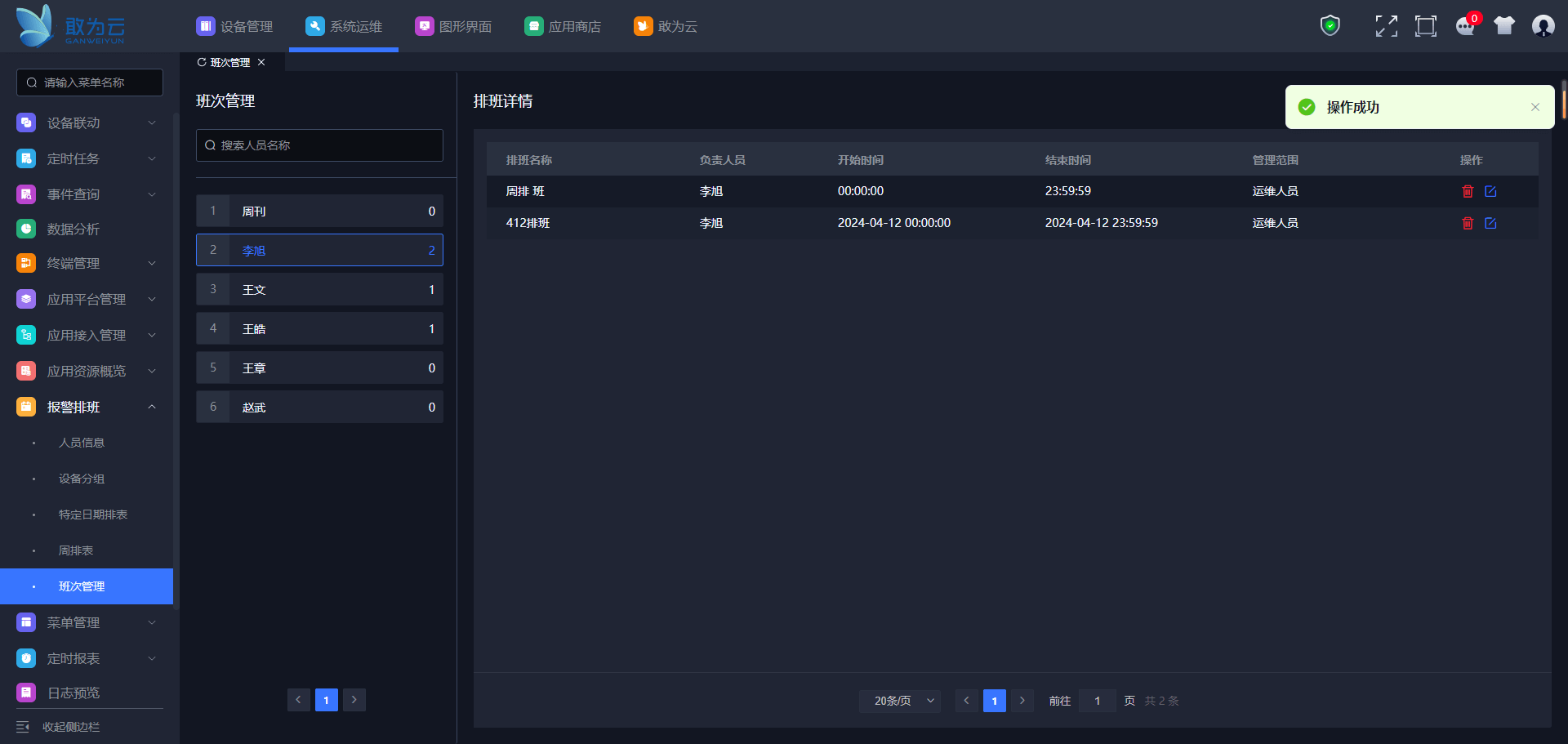This screenshot has height=744, width=1568.
Task: Close the 班次管理 page tab
Action: [x=261, y=62]
